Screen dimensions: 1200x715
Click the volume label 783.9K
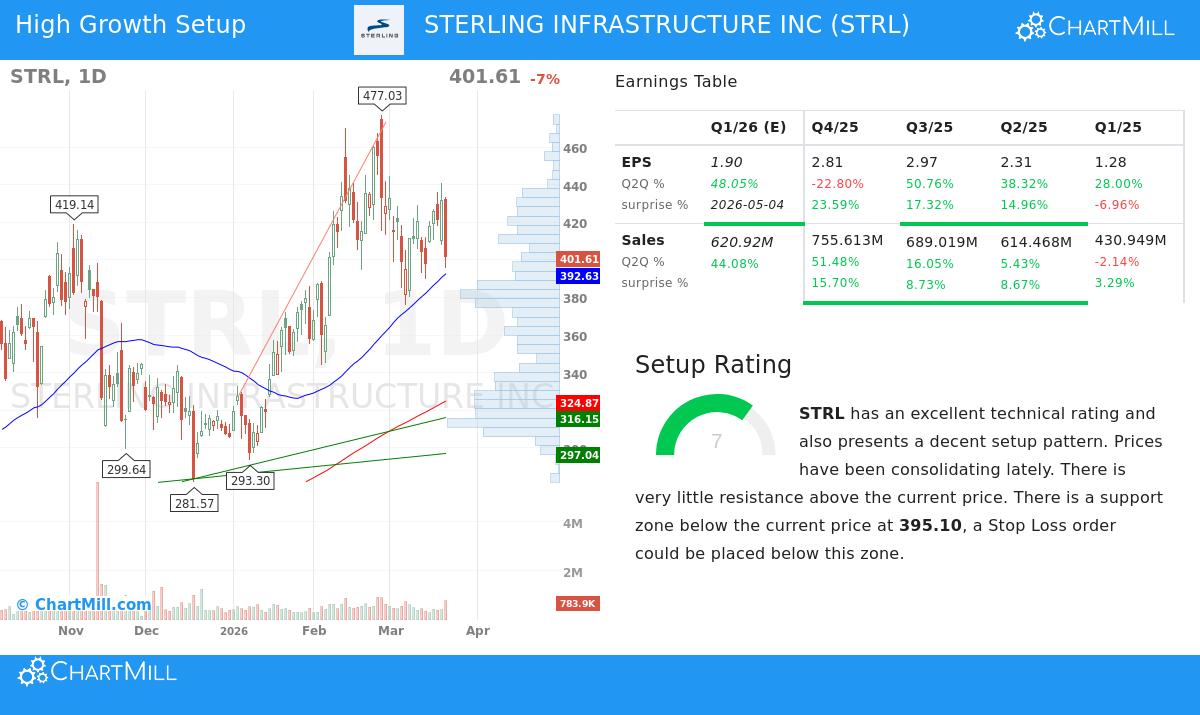578,603
